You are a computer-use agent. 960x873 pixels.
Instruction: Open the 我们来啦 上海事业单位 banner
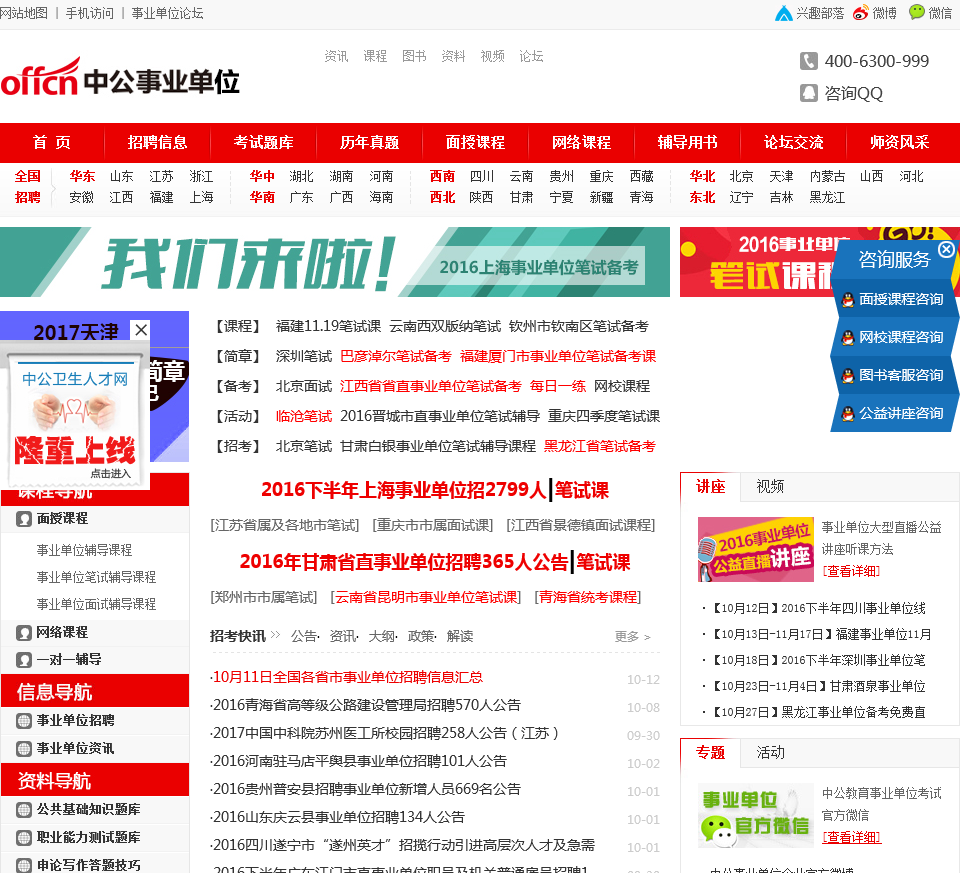click(335, 262)
